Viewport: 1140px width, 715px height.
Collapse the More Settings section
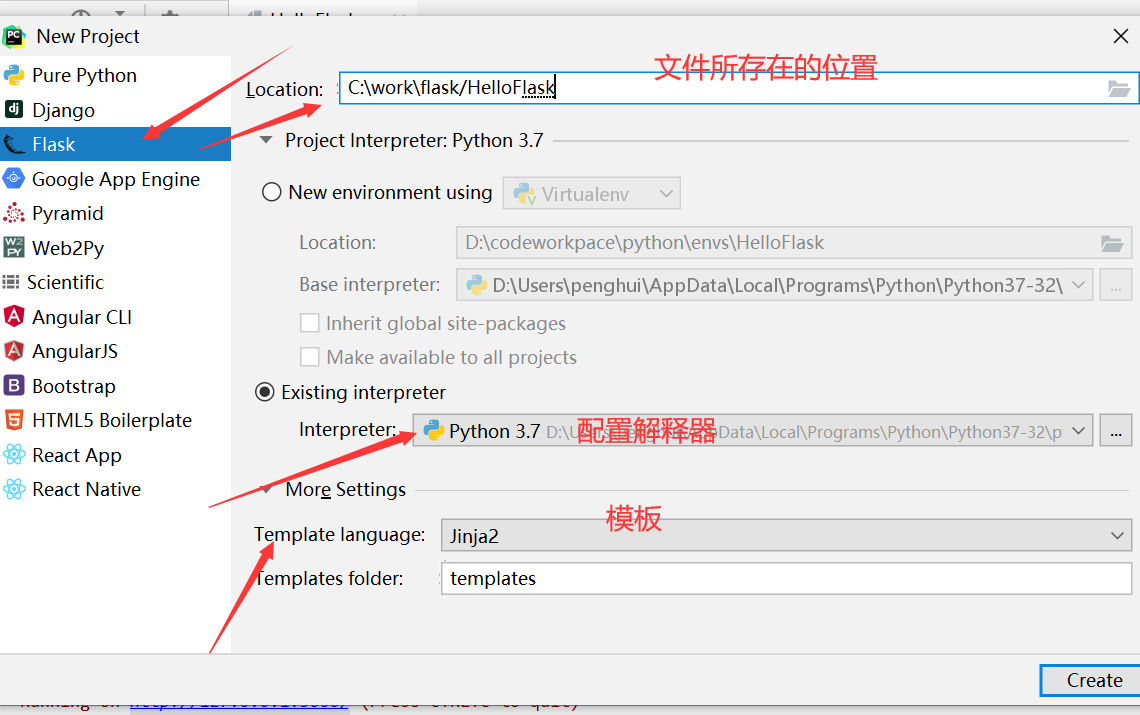coord(266,489)
